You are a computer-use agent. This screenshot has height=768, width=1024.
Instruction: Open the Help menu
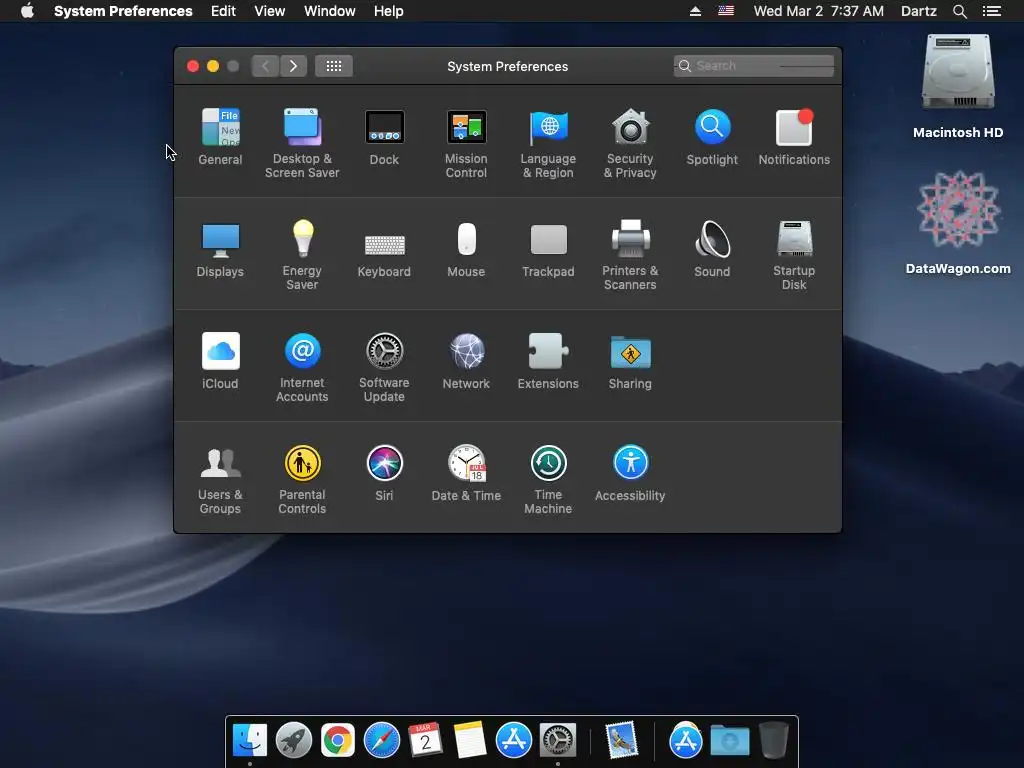389,11
